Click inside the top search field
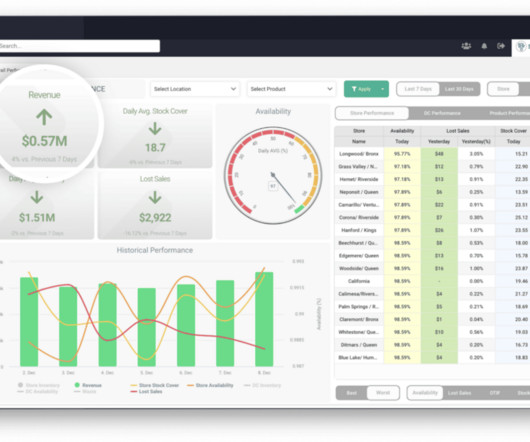The image size is (530, 442). click(80, 46)
